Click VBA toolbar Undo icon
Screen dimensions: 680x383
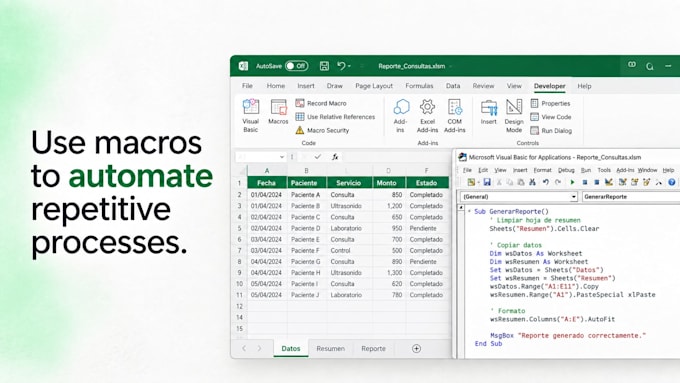point(546,182)
